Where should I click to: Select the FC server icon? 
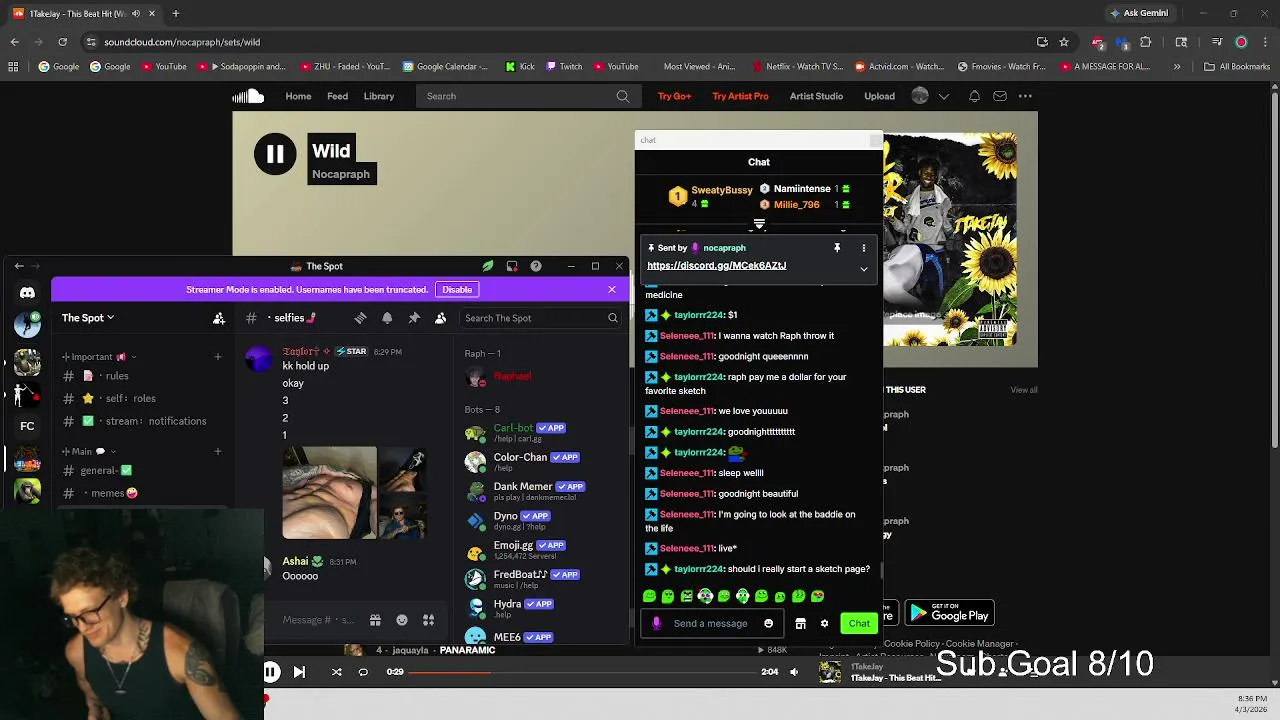pos(27,426)
